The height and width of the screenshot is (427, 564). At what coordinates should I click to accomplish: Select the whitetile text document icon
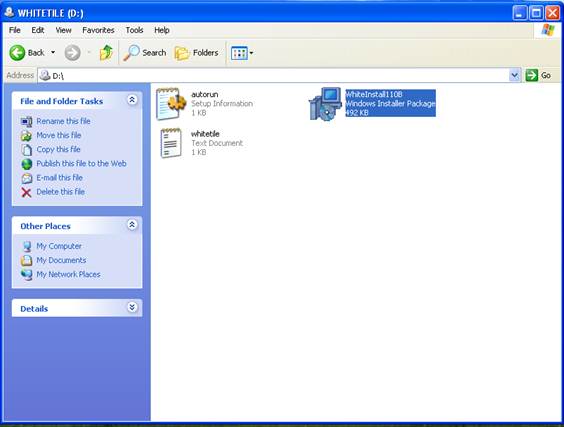[x=171, y=143]
